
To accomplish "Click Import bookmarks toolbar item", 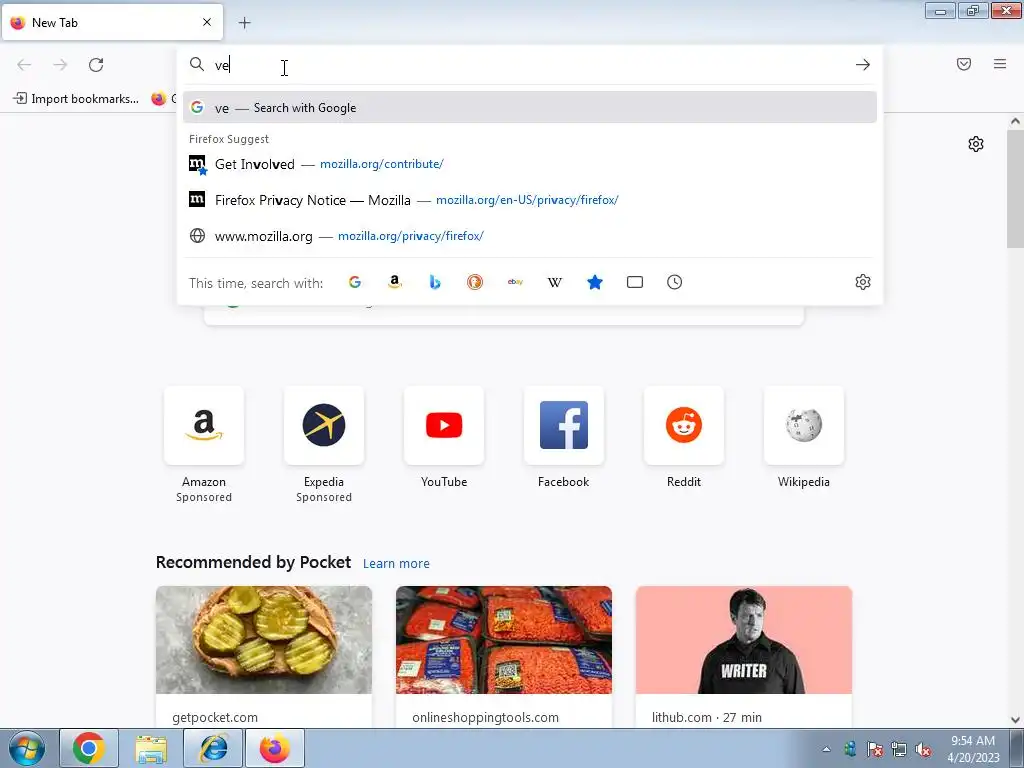I will point(76,99).
